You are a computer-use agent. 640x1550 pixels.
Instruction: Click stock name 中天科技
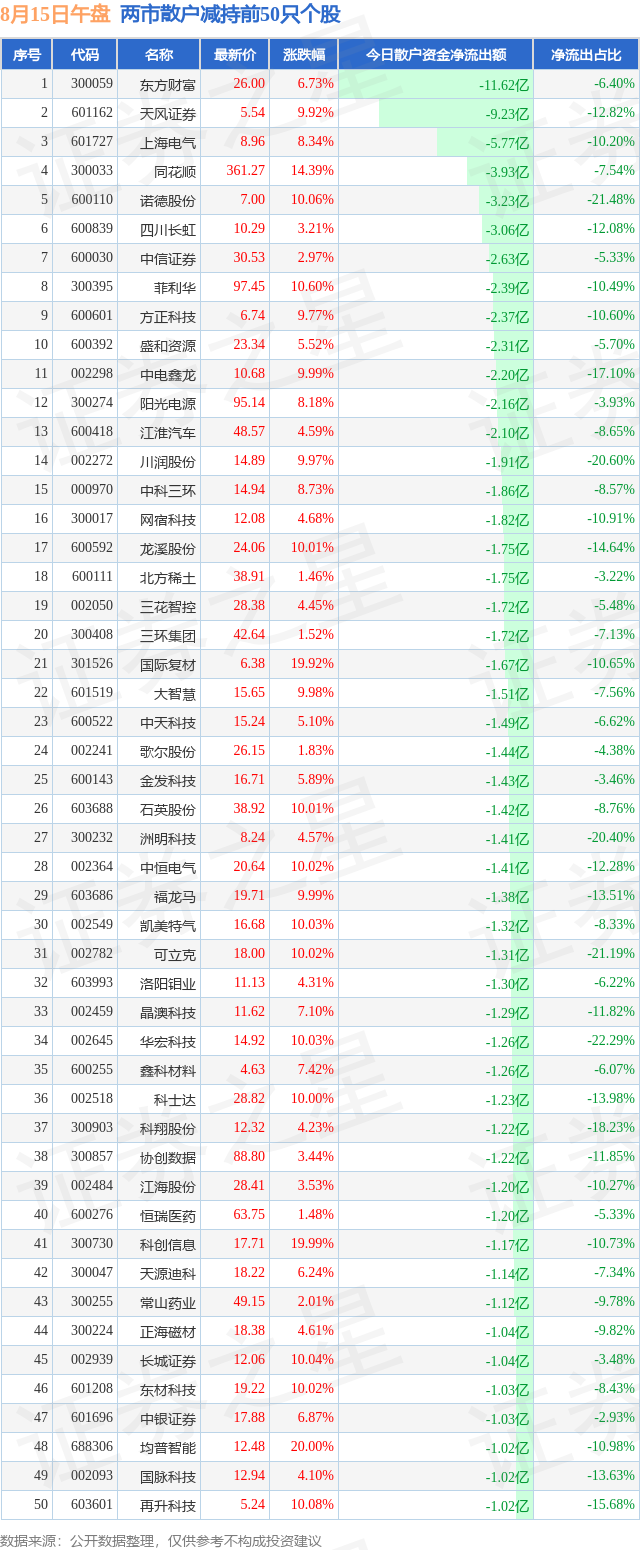[168, 722]
